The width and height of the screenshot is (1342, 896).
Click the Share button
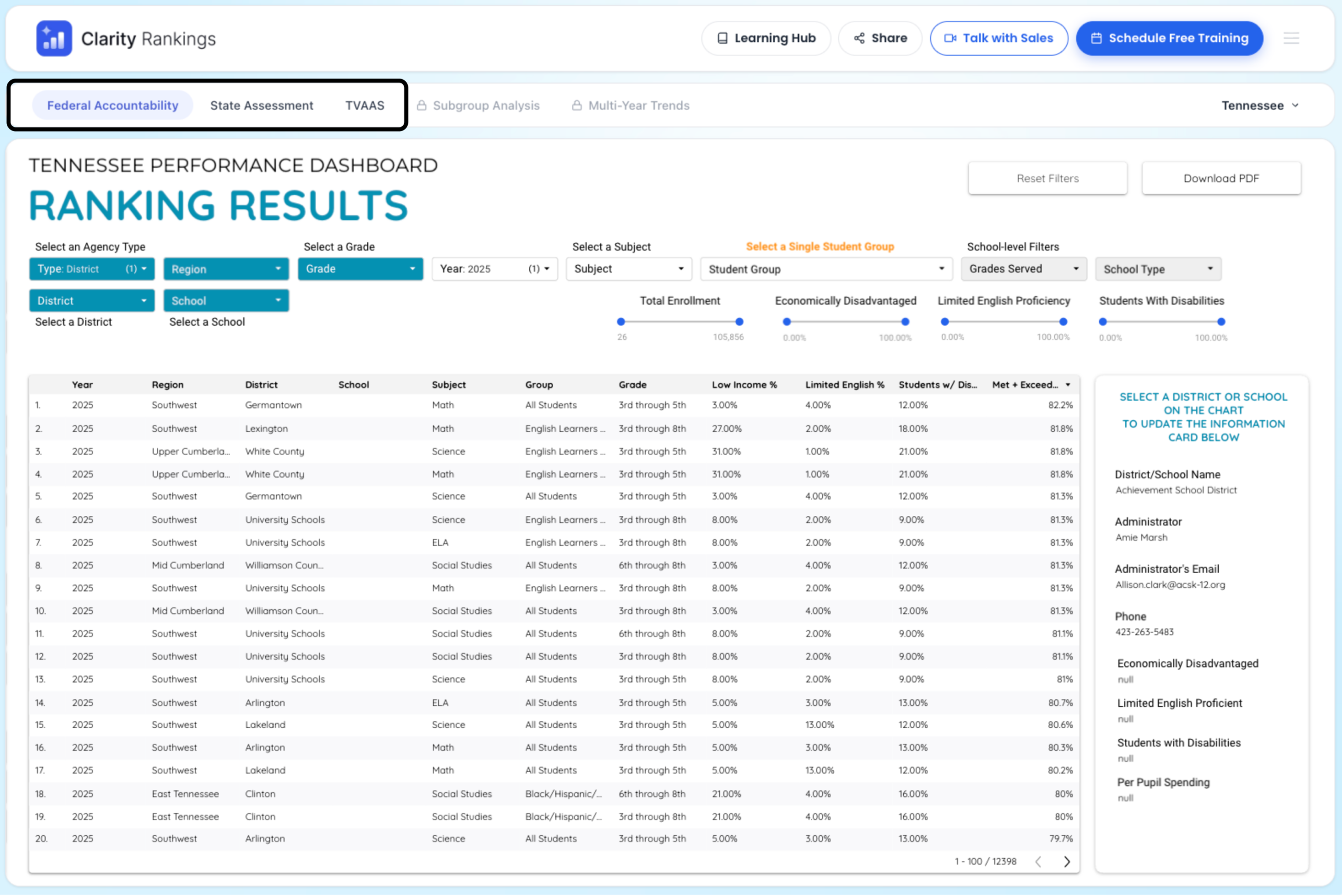coord(880,38)
